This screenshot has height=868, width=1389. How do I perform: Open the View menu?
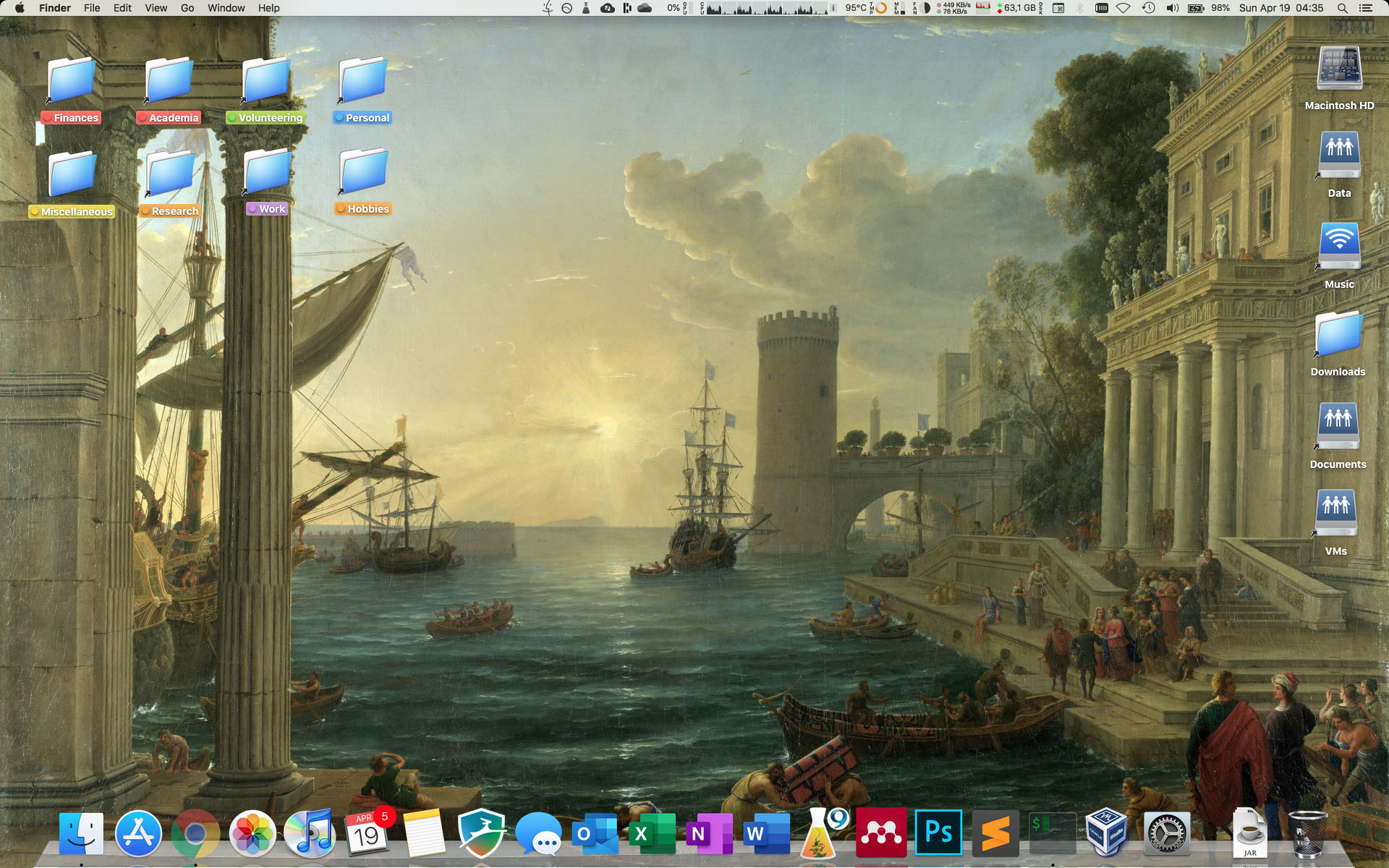(x=156, y=8)
